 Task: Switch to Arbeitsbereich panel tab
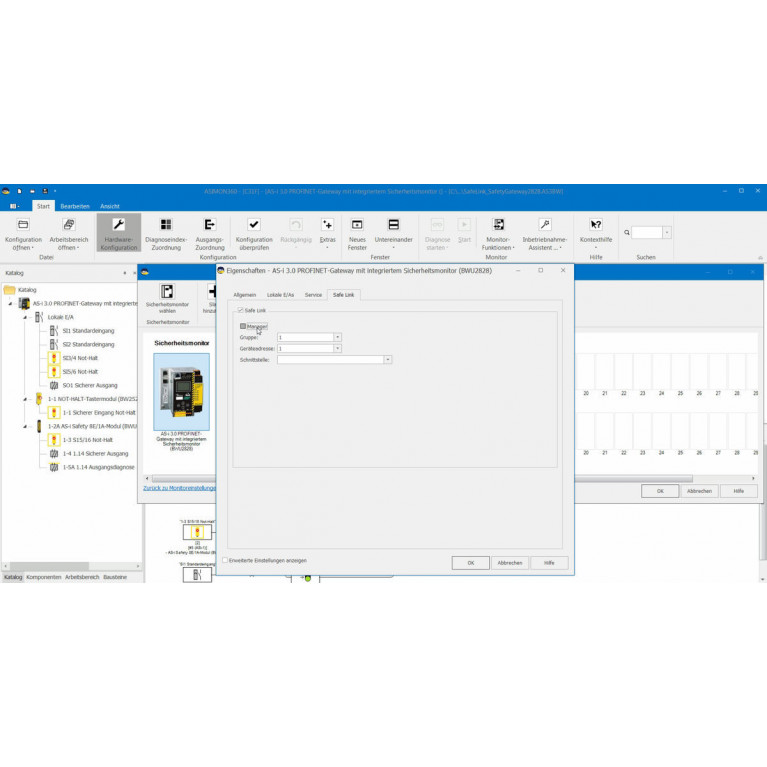(x=82, y=577)
